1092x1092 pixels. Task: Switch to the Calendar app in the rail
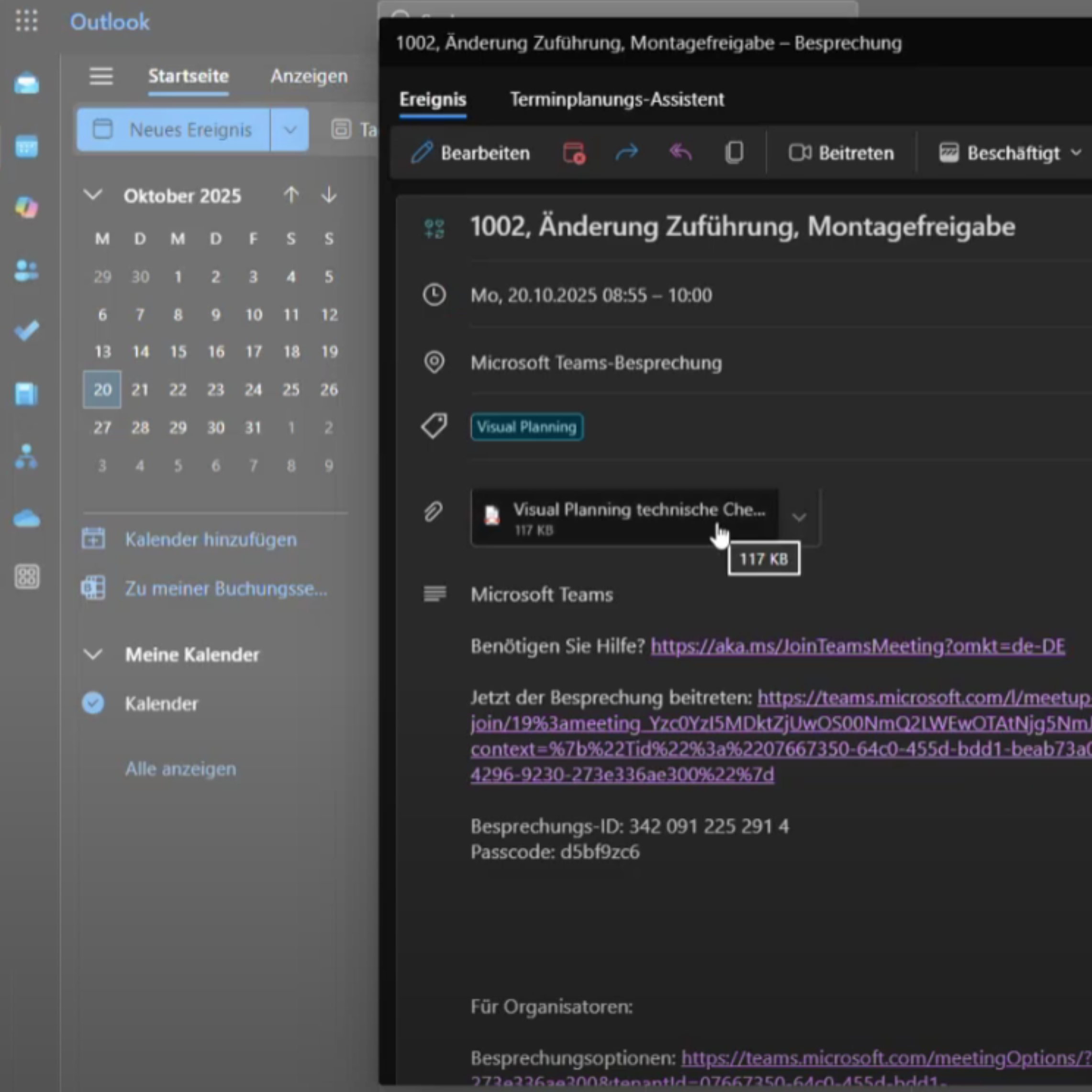[x=27, y=146]
